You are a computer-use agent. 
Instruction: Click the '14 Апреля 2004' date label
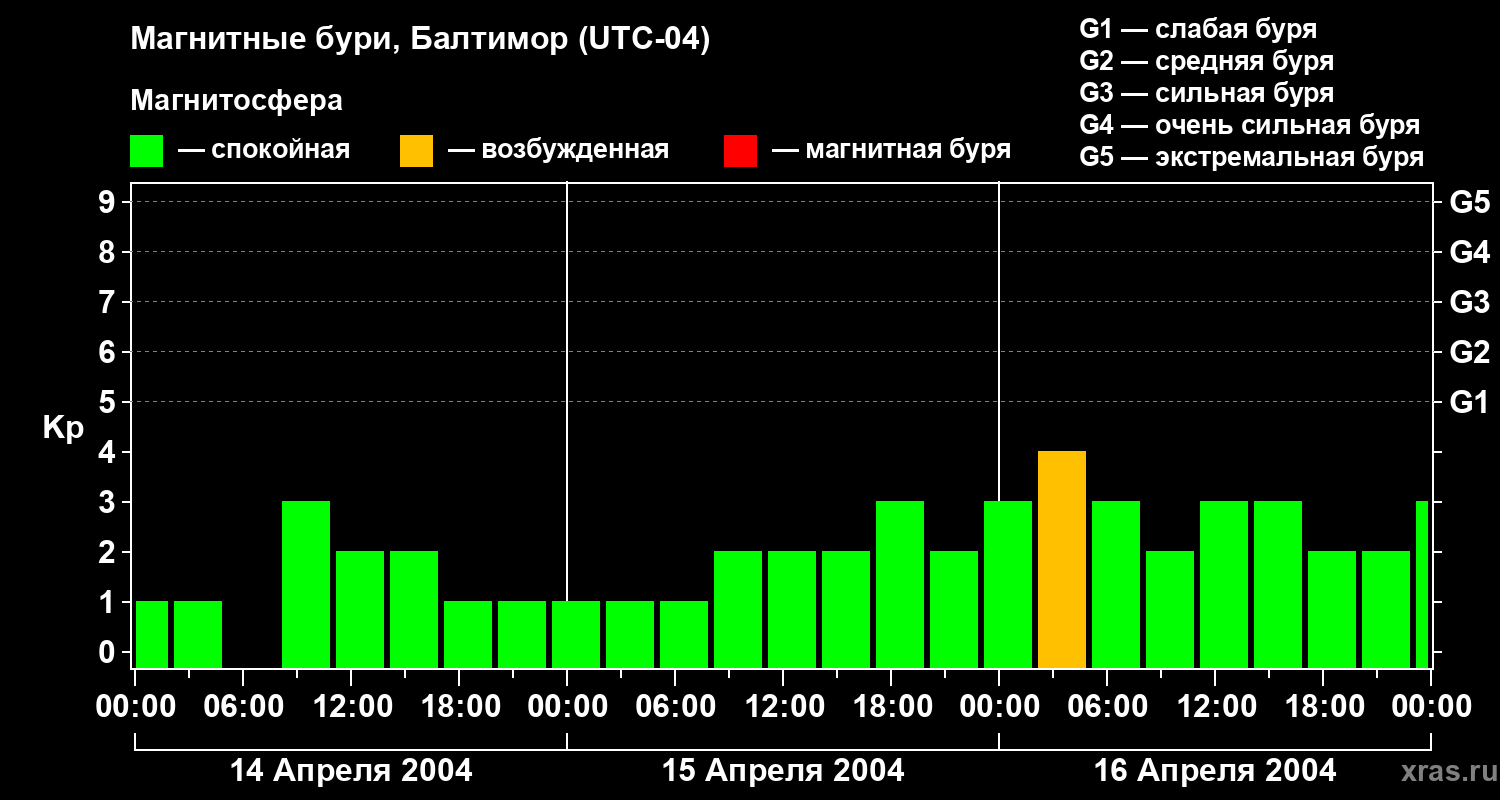(x=351, y=771)
